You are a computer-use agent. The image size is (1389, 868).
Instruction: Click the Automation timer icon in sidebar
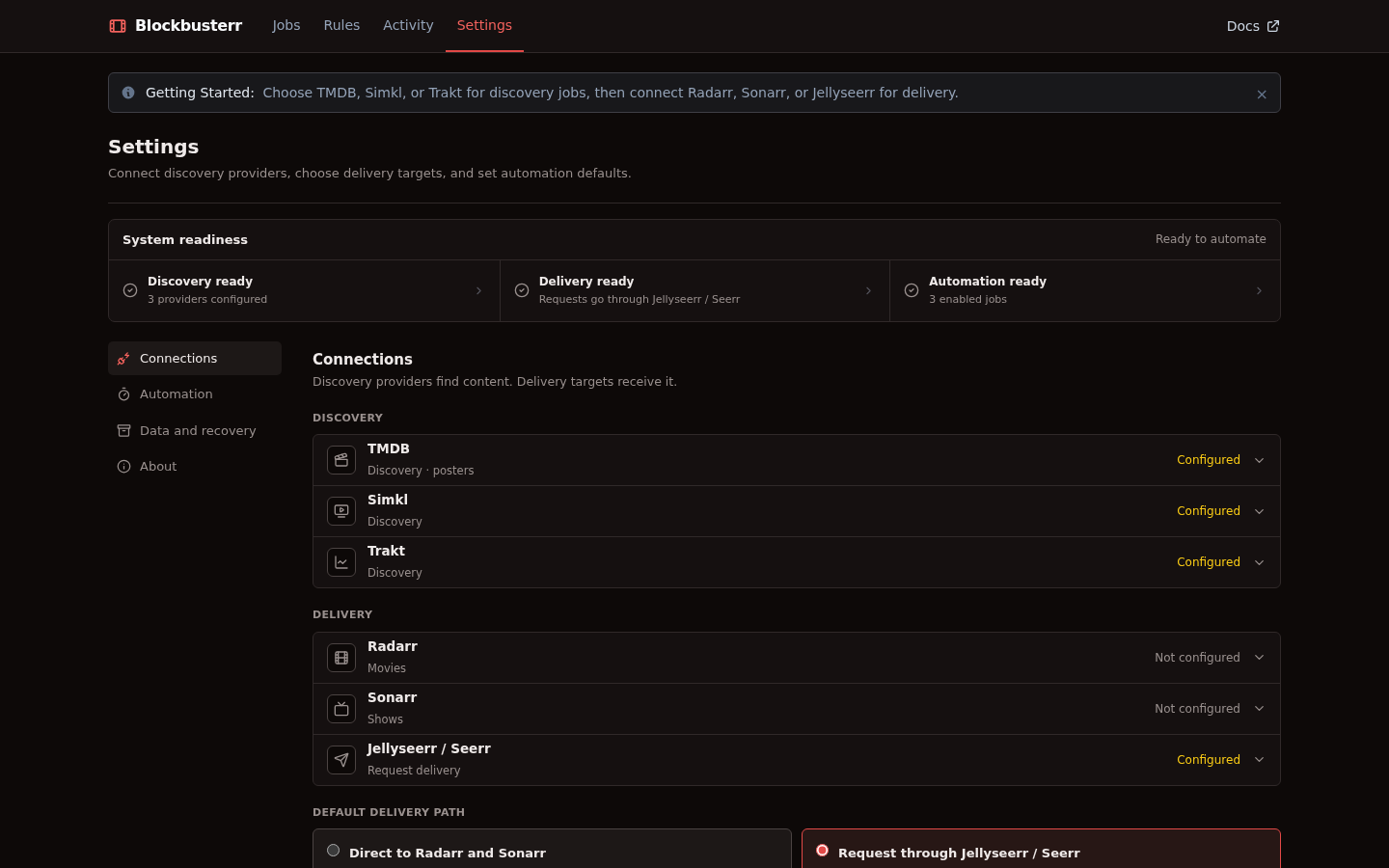(123, 394)
